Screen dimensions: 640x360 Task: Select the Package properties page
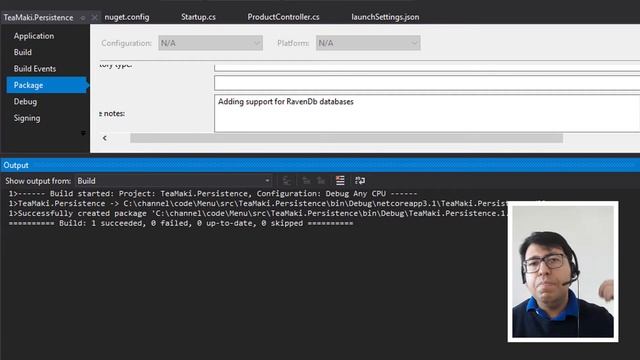pyautogui.click(x=47, y=85)
